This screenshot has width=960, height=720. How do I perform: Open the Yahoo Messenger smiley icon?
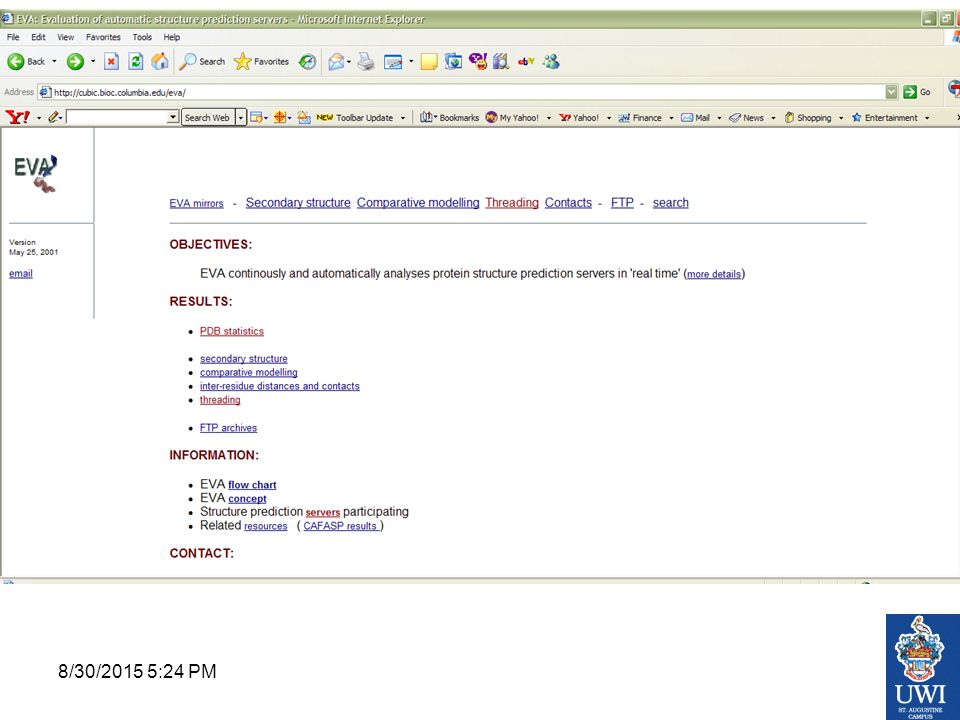point(478,61)
